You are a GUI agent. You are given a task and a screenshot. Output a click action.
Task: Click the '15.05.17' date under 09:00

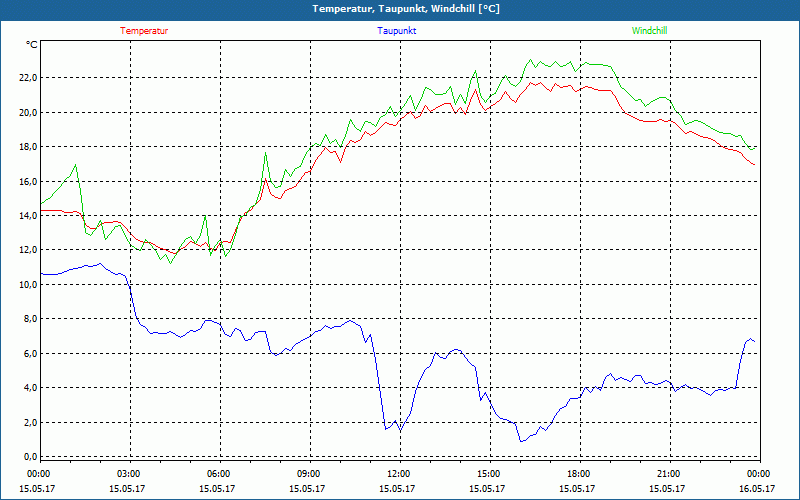pos(307,488)
